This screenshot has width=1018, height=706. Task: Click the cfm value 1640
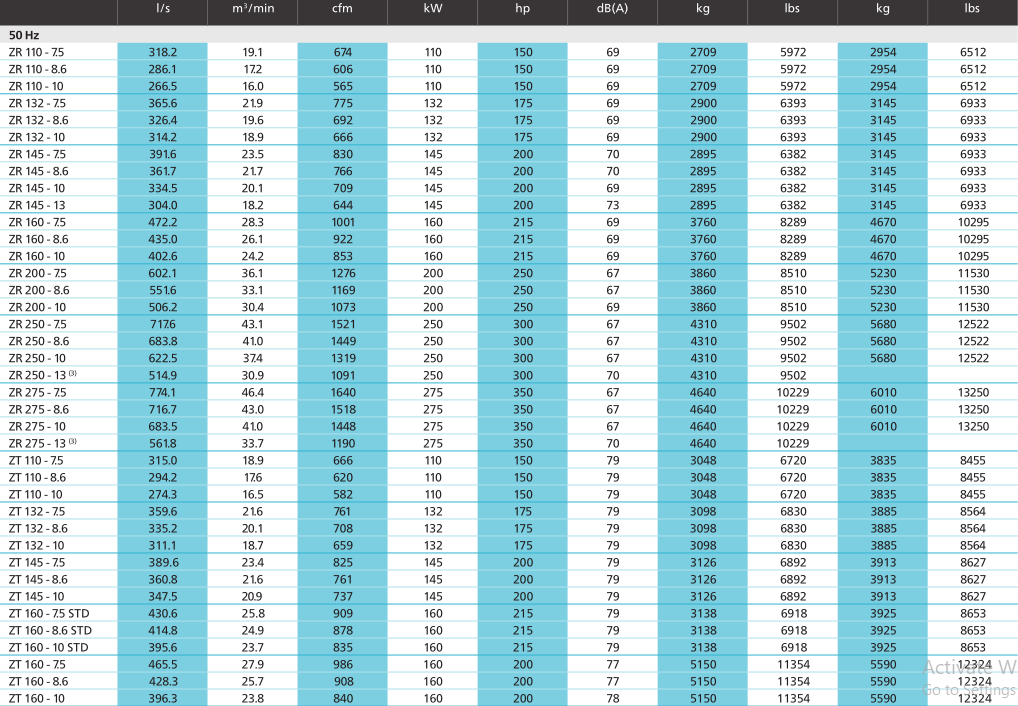tap(343, 392)
